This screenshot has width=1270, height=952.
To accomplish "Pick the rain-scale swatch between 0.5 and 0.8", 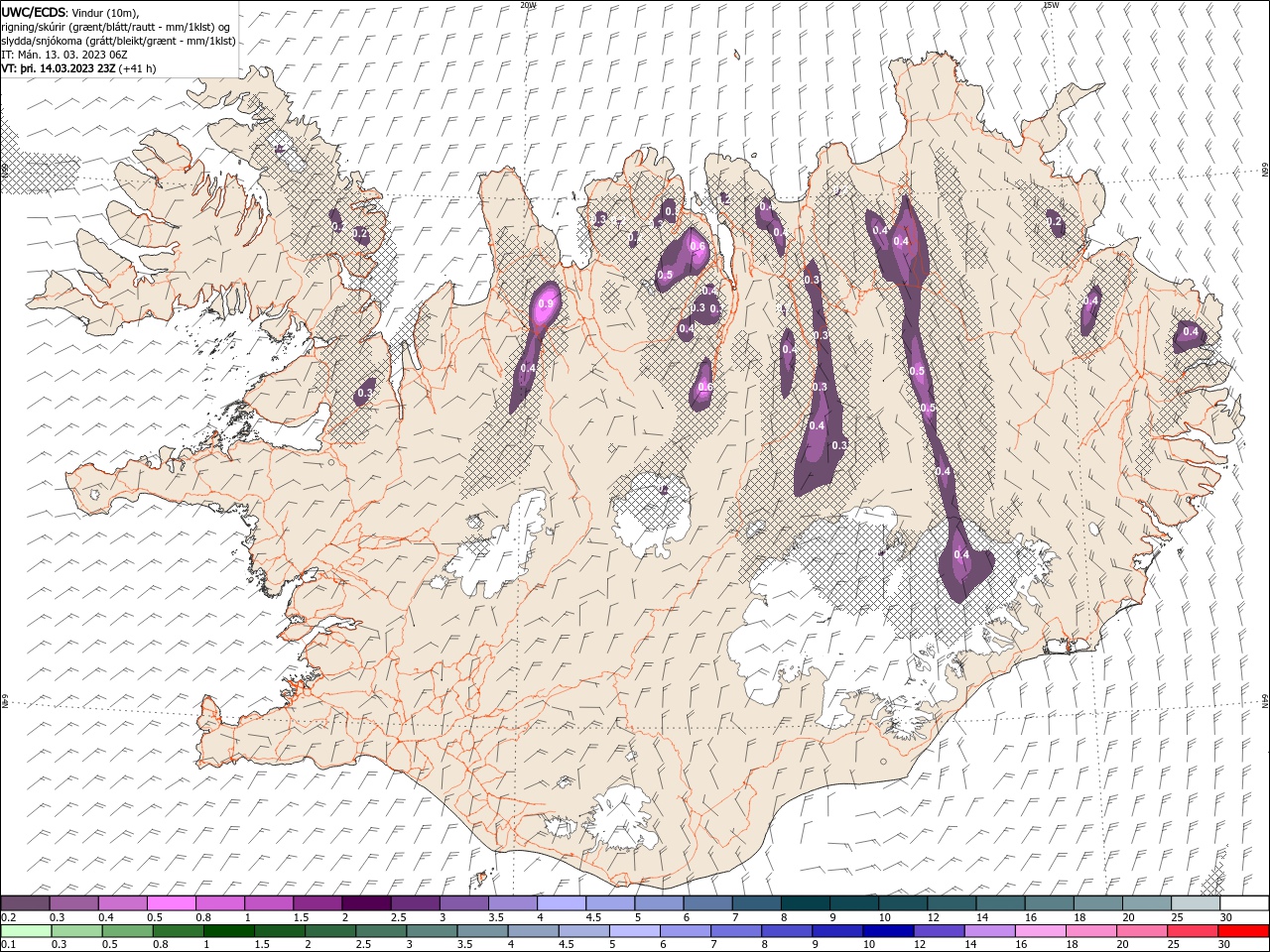I will (x=128, y=930).
